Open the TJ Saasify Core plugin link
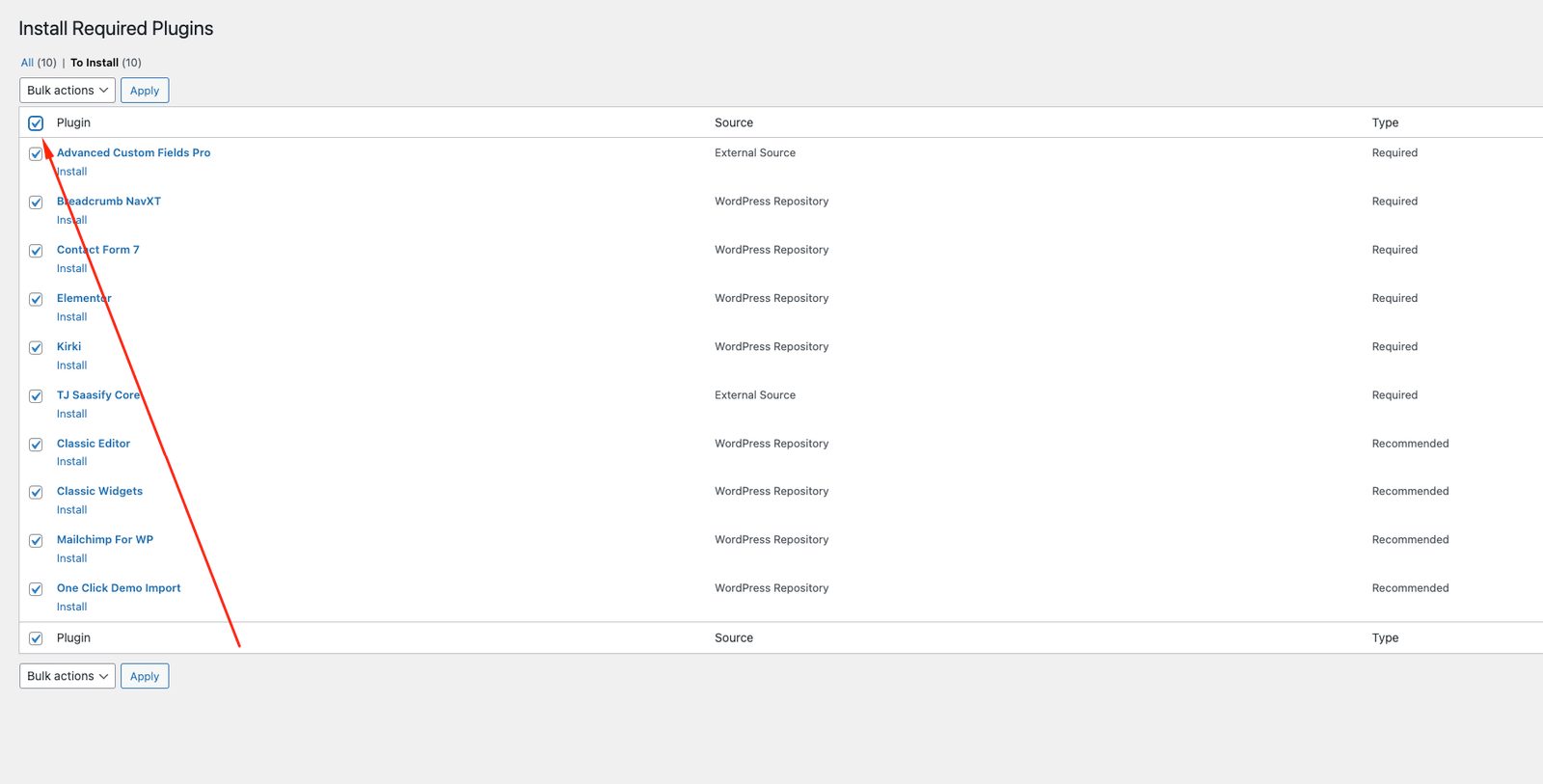The width and height of the screenshot is (1543, 784). coord(98,395)
